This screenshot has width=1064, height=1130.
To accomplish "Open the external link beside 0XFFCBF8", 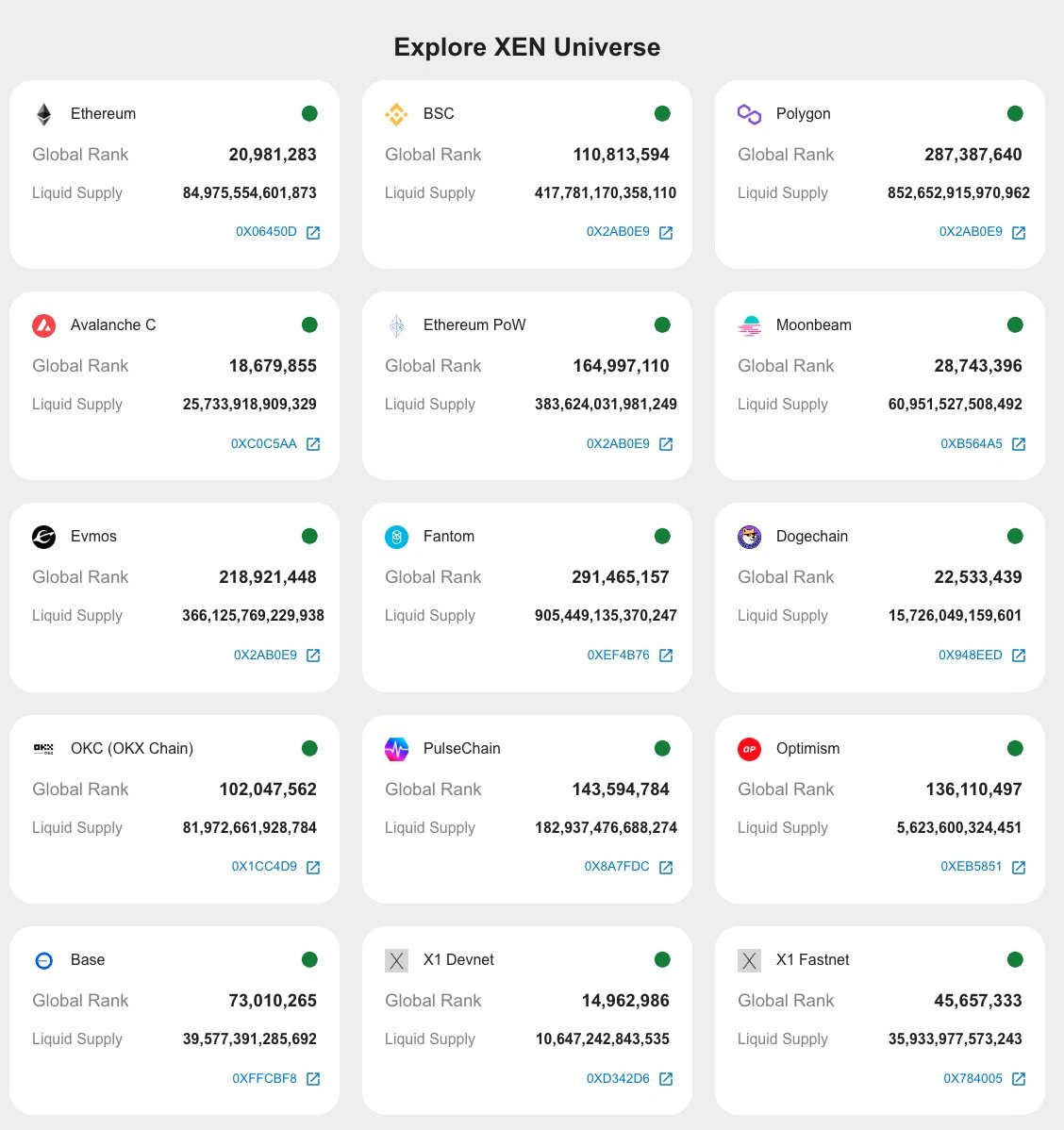I will (x=312, y=1078).
